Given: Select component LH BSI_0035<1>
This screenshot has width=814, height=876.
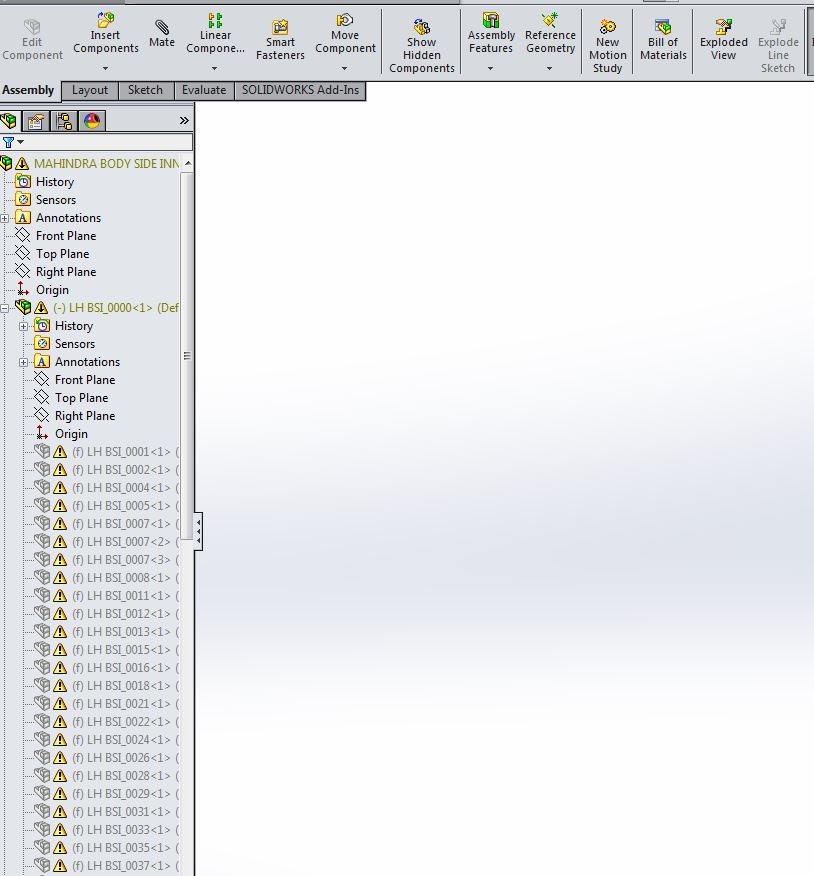Looking at the screenshot, I should point(126,848).
